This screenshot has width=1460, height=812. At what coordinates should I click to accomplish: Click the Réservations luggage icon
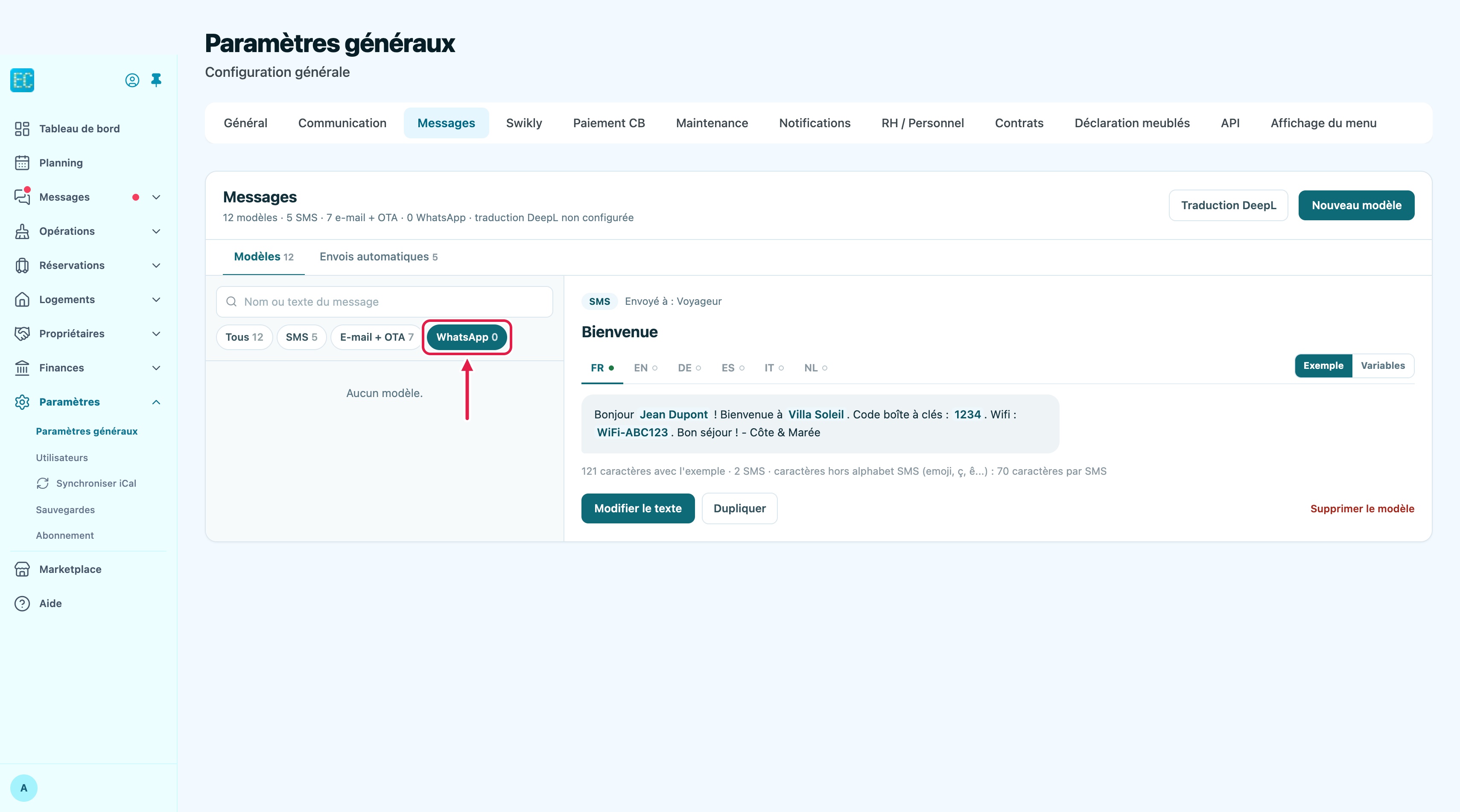point(22,265)
